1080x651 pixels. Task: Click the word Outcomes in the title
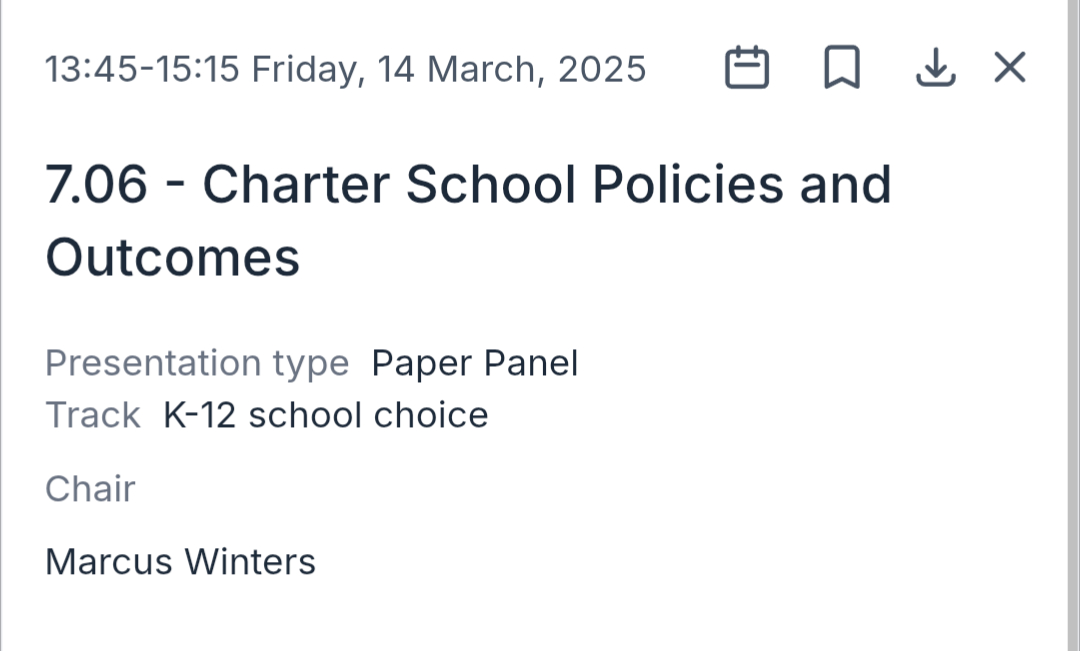(x=172, y=256)
